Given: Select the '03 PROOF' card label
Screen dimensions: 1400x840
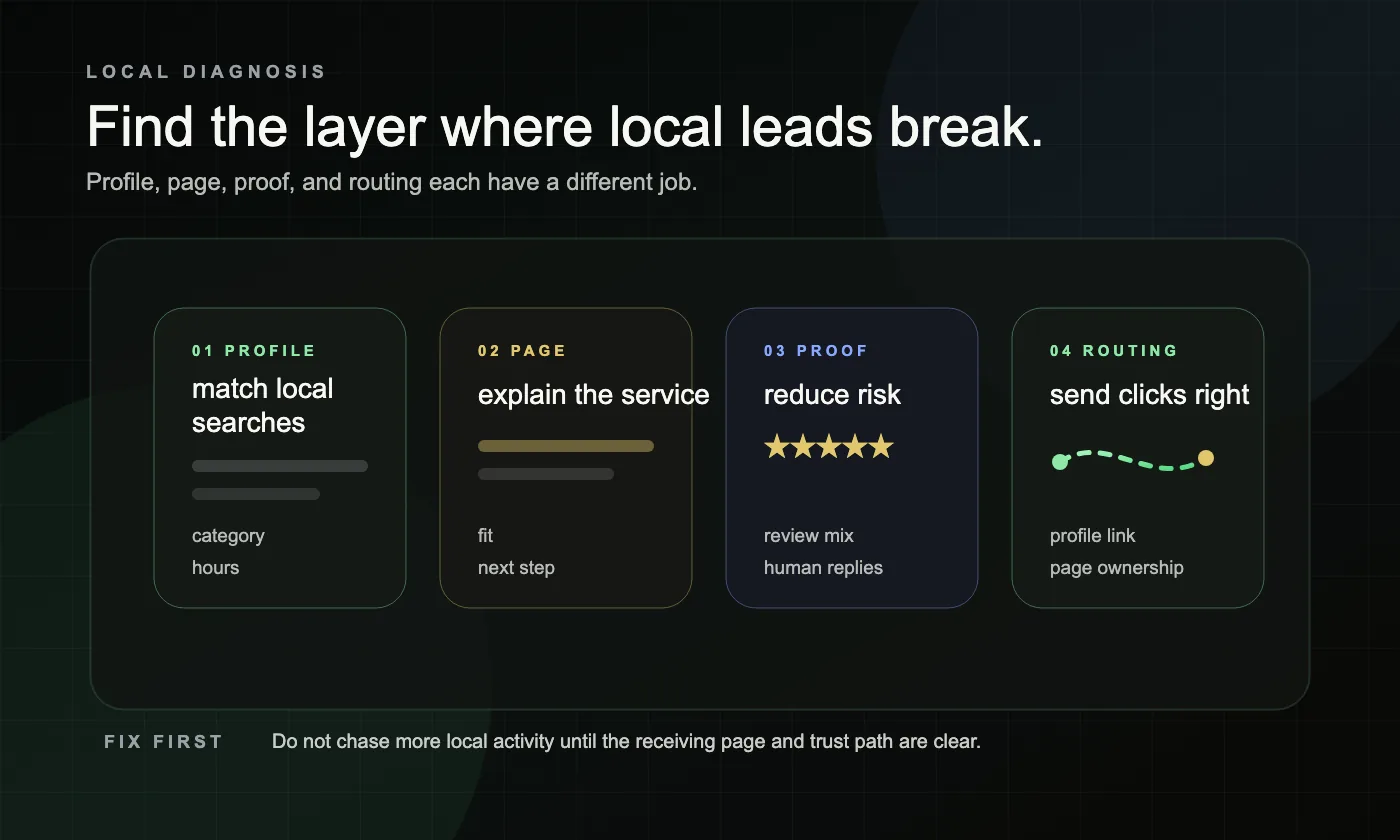Looking at the screenshot, I should 816,351.
